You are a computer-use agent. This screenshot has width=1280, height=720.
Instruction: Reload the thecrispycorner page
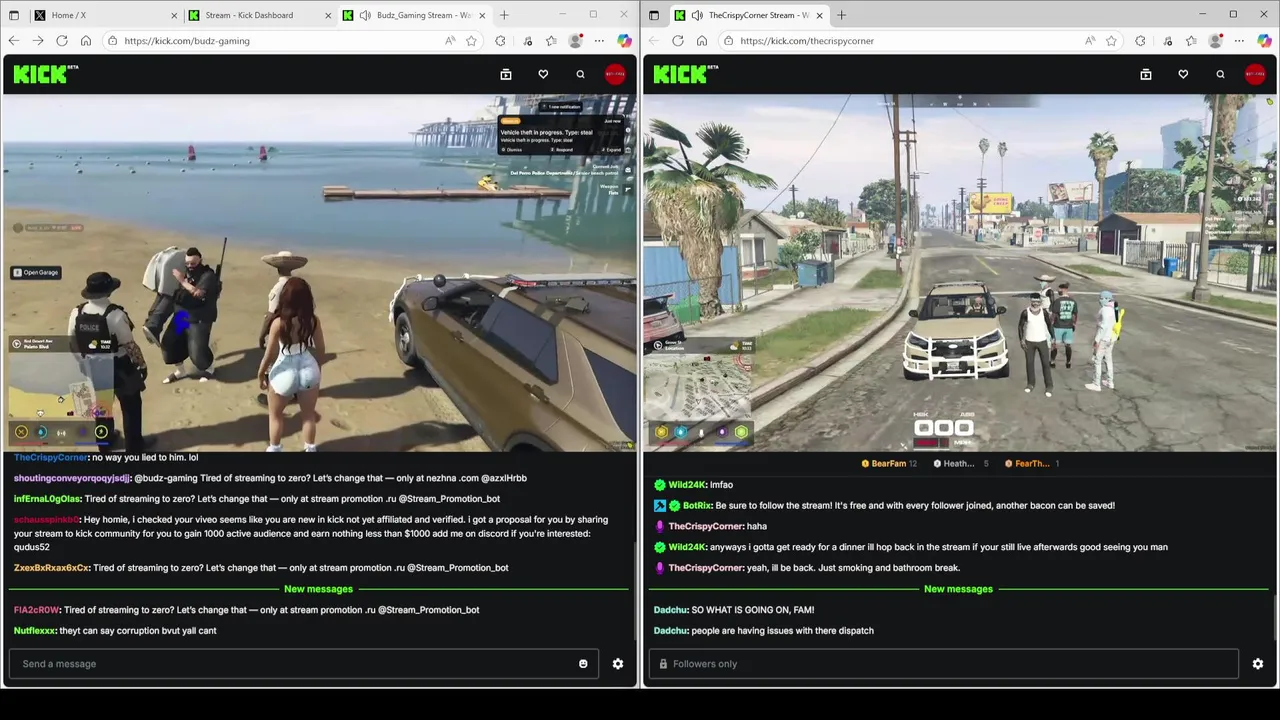(678, 41)
